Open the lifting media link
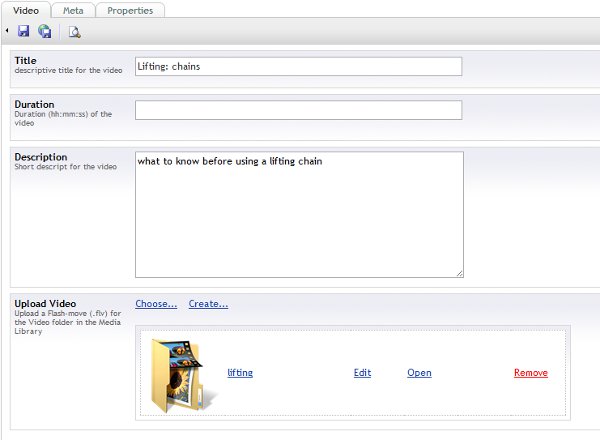Image resolution: width=600 pixels, height=440 pixels. tap(240, 372)
